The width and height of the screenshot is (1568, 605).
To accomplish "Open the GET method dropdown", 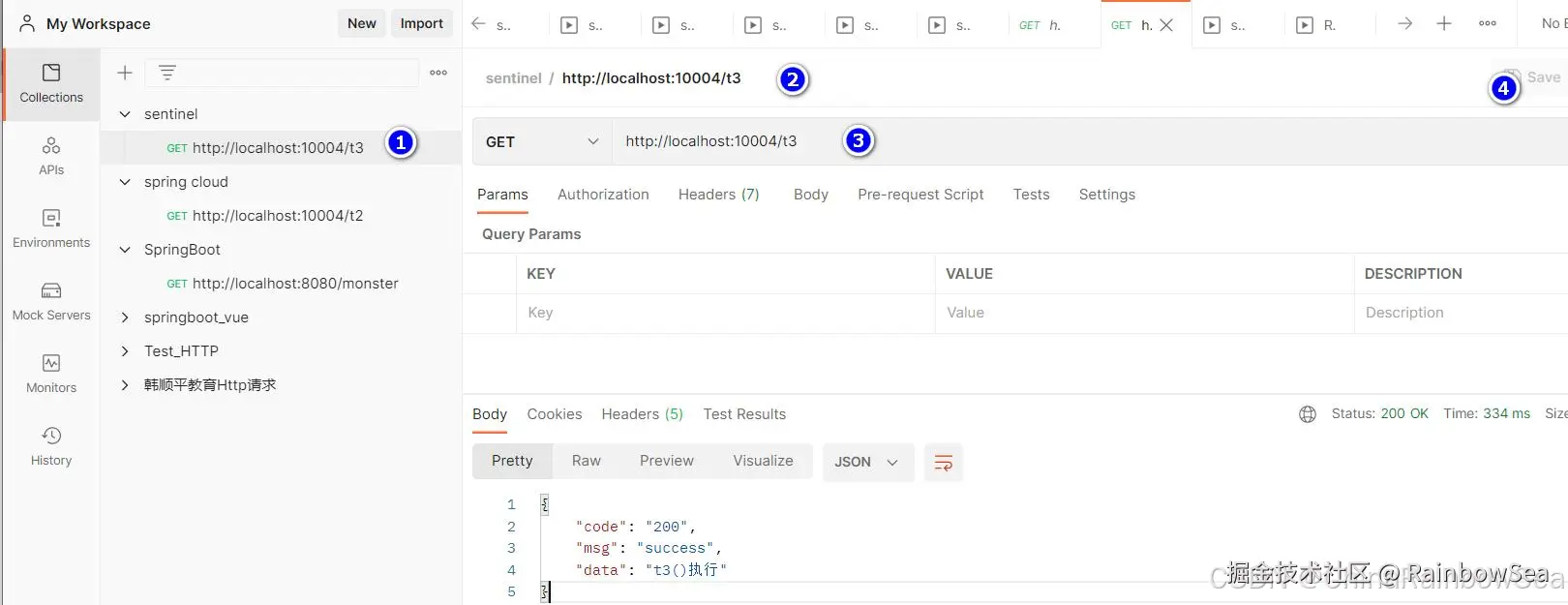I will [542, 142].
